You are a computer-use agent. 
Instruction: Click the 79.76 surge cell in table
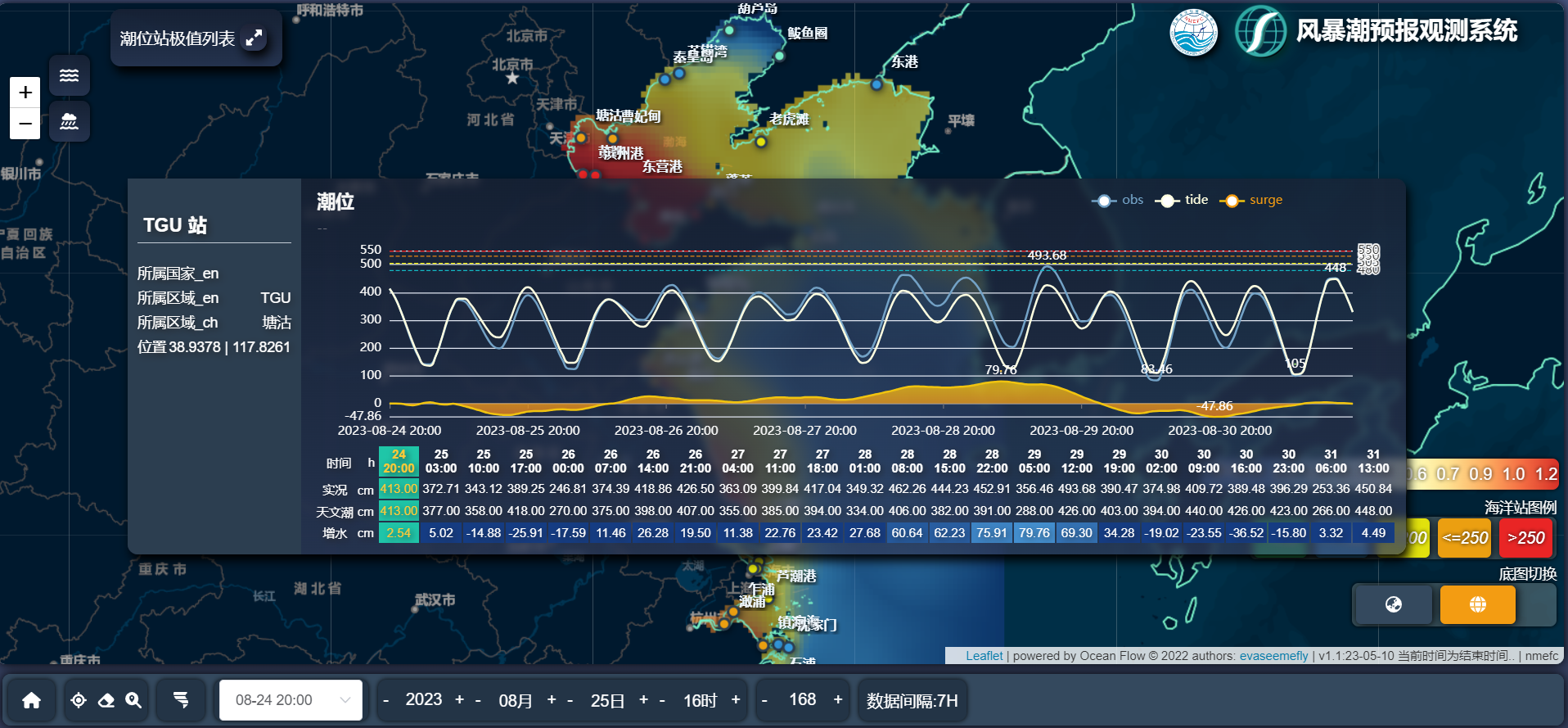tap(1034, 533)
